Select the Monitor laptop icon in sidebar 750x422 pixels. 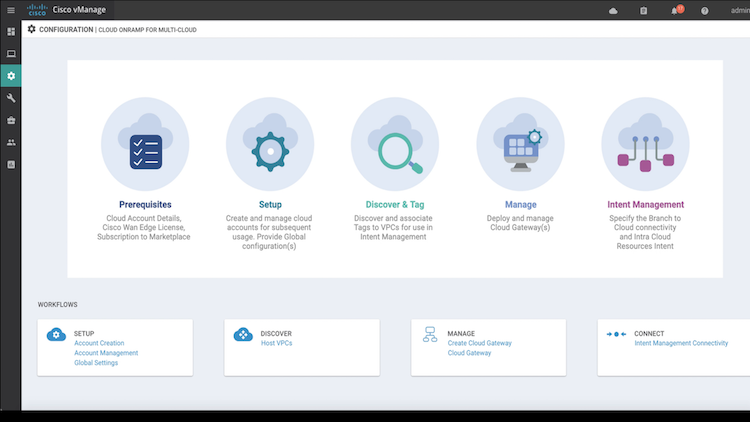(11, 54)
